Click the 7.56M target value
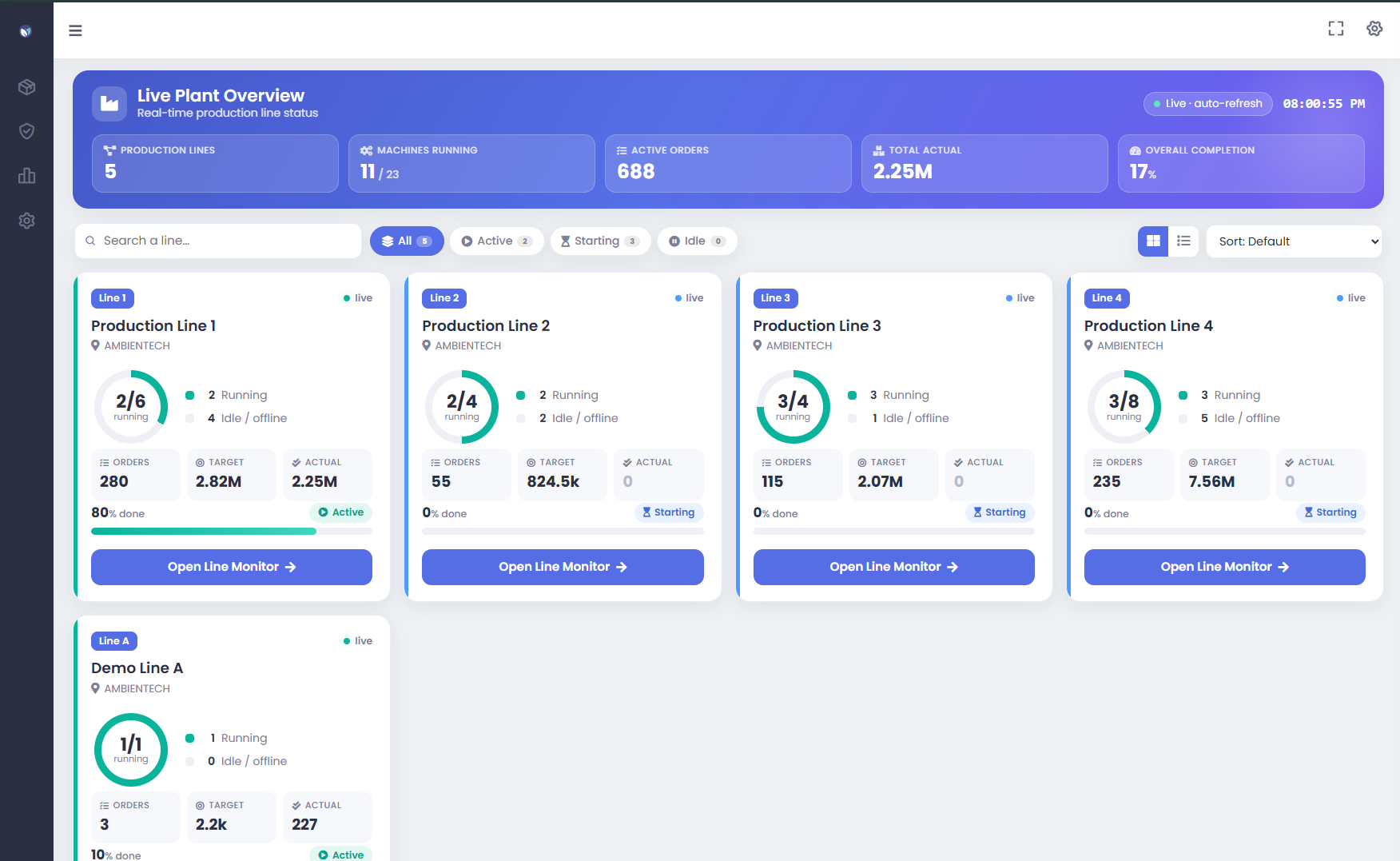 pyautogui.click(x=1211, y=481)
